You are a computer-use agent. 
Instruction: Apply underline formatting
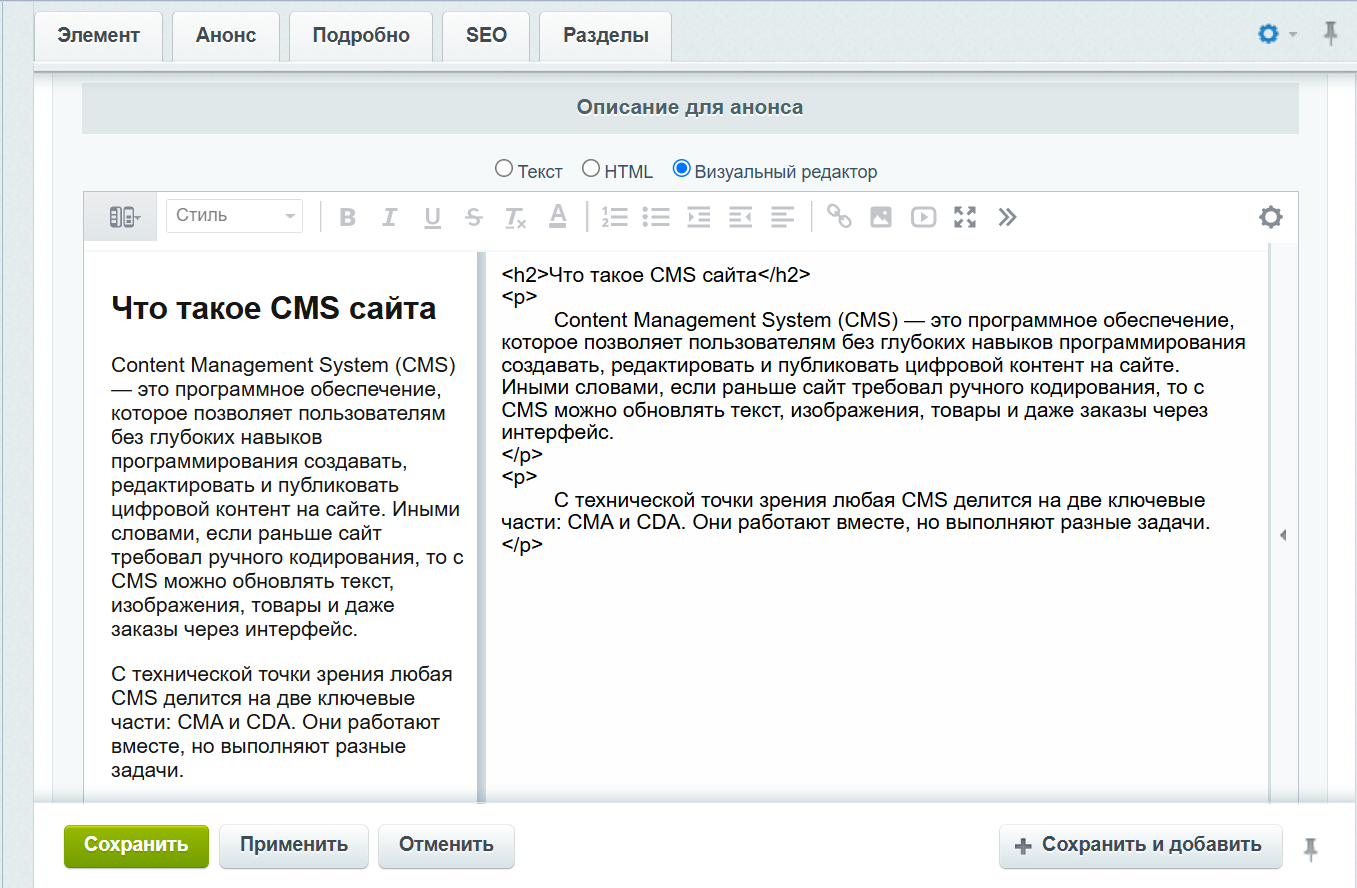click(x=432, y=217)
